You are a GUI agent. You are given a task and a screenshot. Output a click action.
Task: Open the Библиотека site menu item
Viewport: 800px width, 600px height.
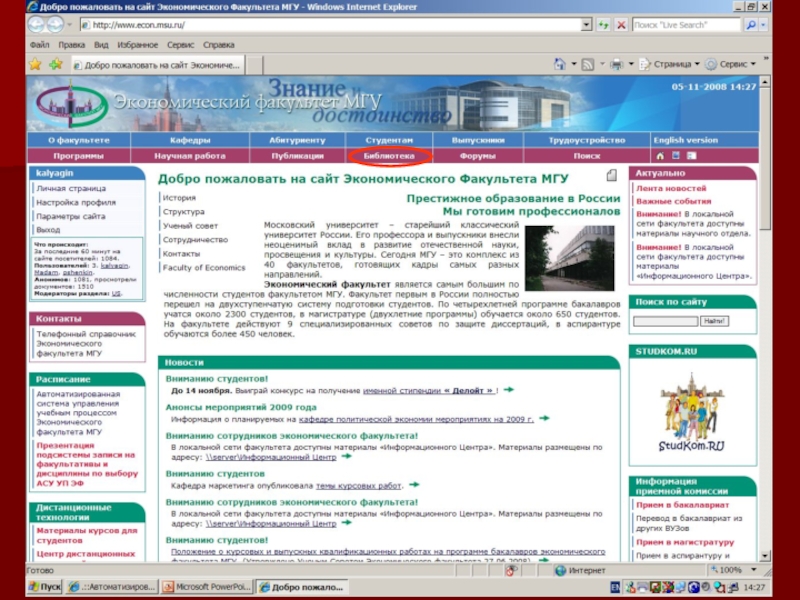(389, 156)
